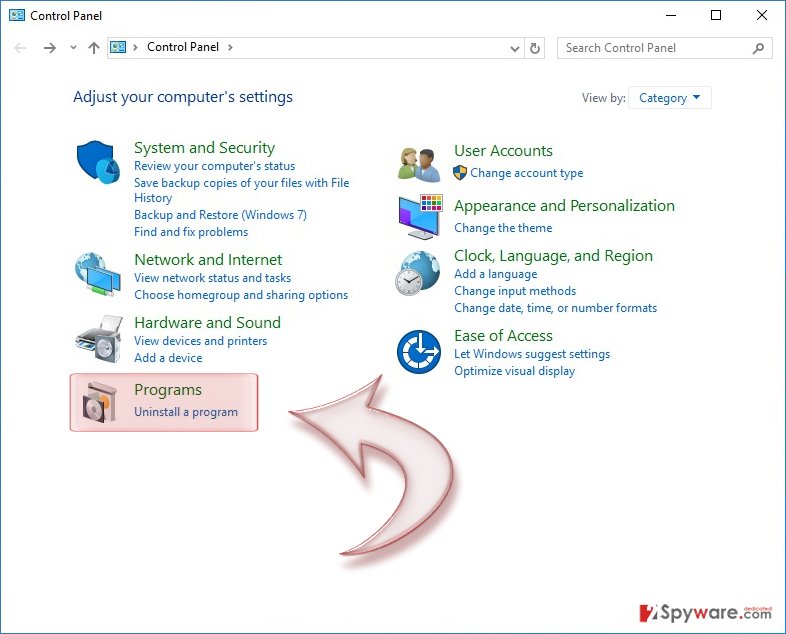Open the User Accounts people icon
This screenshot has height=634, width=786.
419,164
